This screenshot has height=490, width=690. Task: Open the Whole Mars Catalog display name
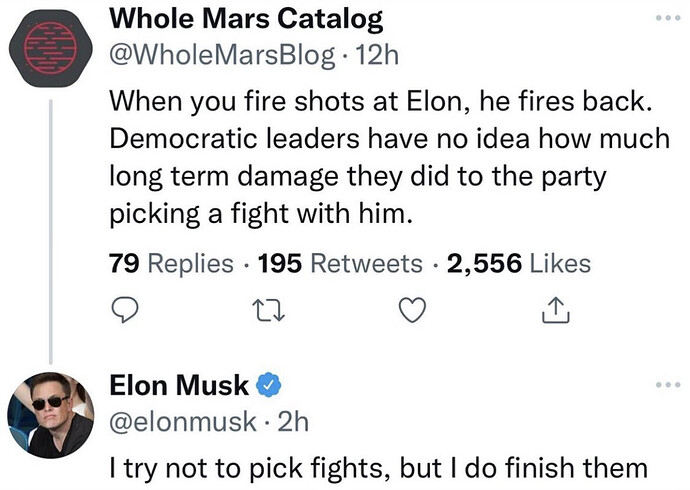coord(246,19)
